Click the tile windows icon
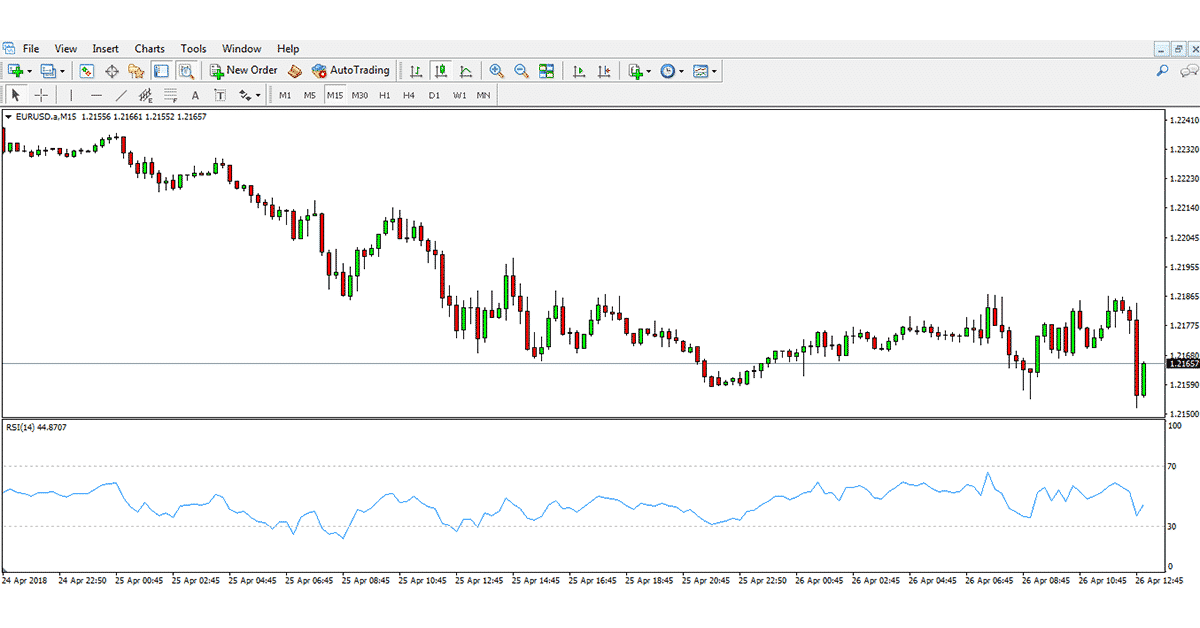This screenshot has width=1200, height=628. click(x=547, y=71)
